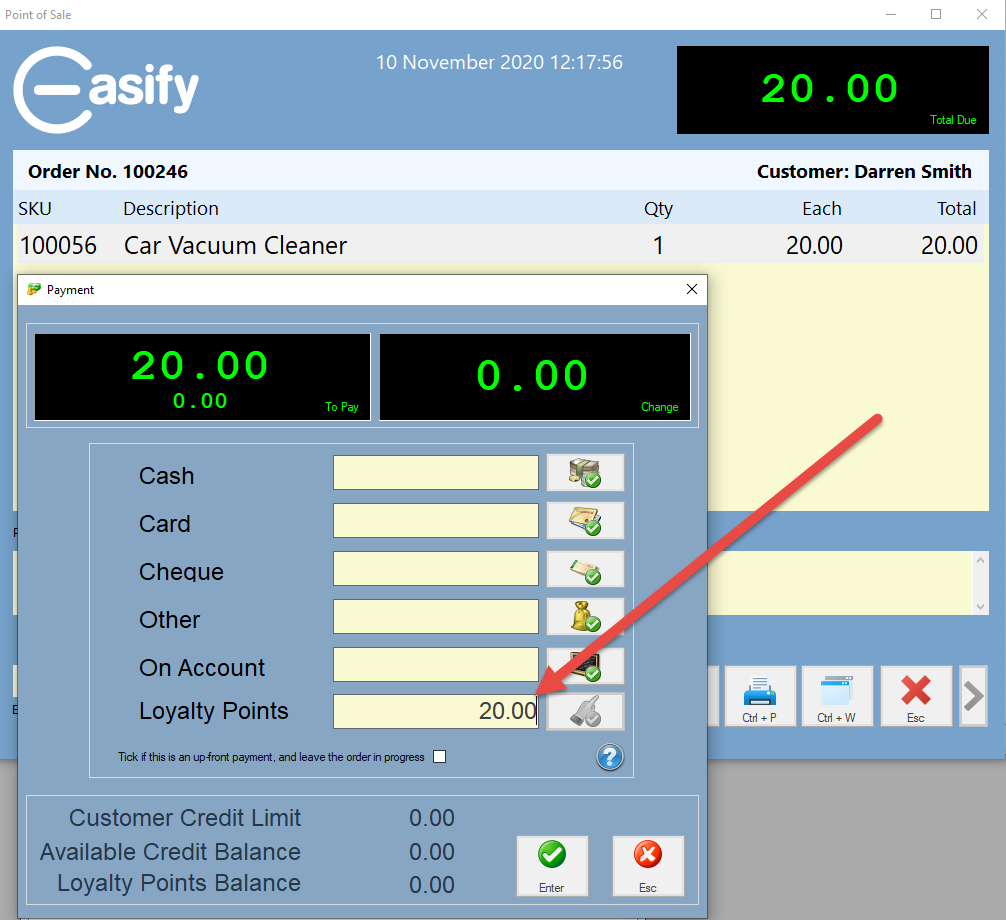1006x920 pixels.
Task: Click the Ctrl + W window button
Action: pyautogui.click(x=836, y=696)
